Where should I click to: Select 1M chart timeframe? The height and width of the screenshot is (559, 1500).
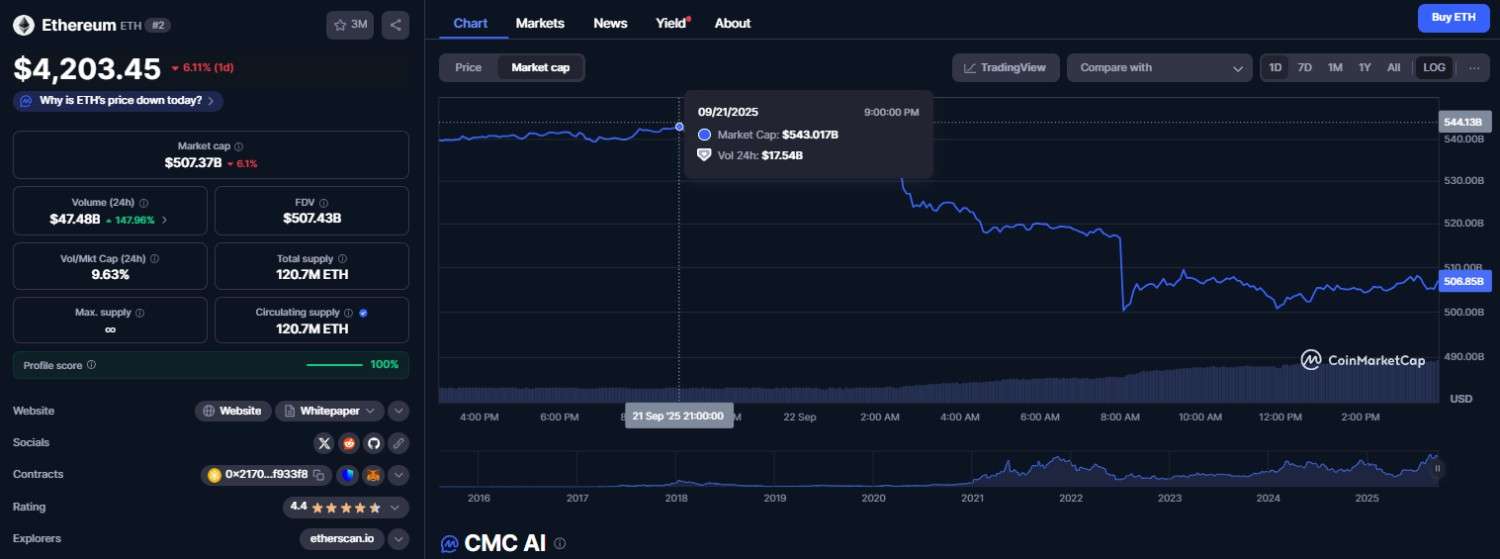(1335, 68)
